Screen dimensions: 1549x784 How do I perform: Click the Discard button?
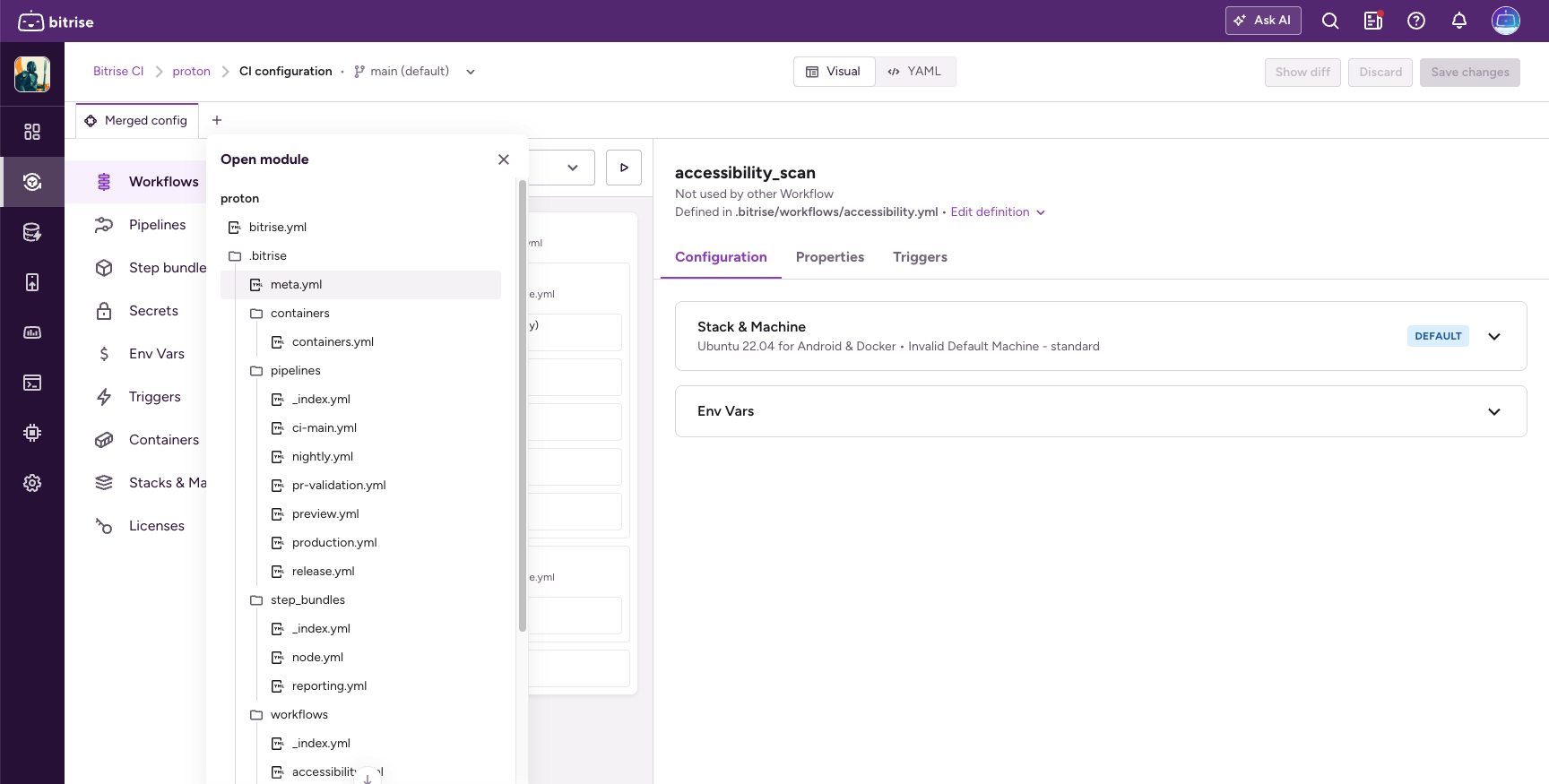[1380, 73]
